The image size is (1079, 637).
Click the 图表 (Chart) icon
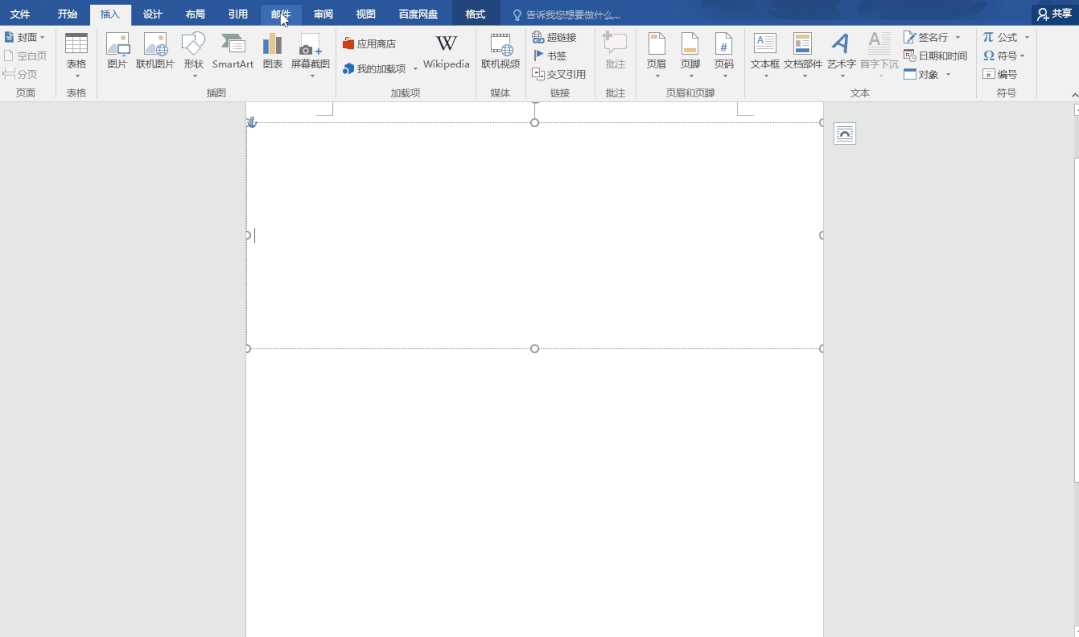(x=272, y=51)
